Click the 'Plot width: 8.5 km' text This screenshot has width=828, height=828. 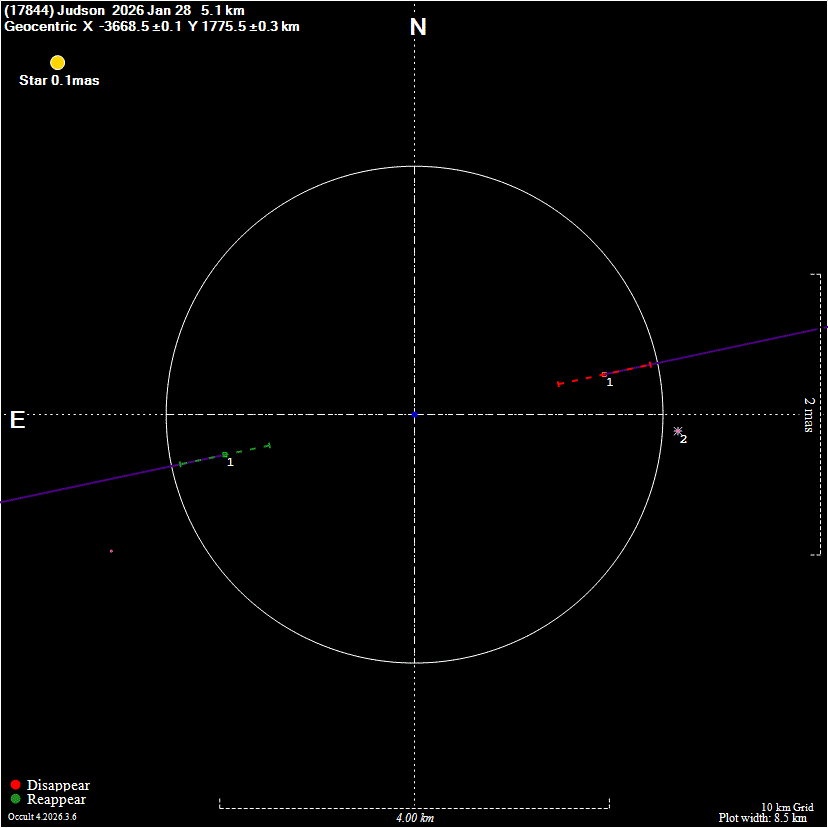tap(762, 818)
